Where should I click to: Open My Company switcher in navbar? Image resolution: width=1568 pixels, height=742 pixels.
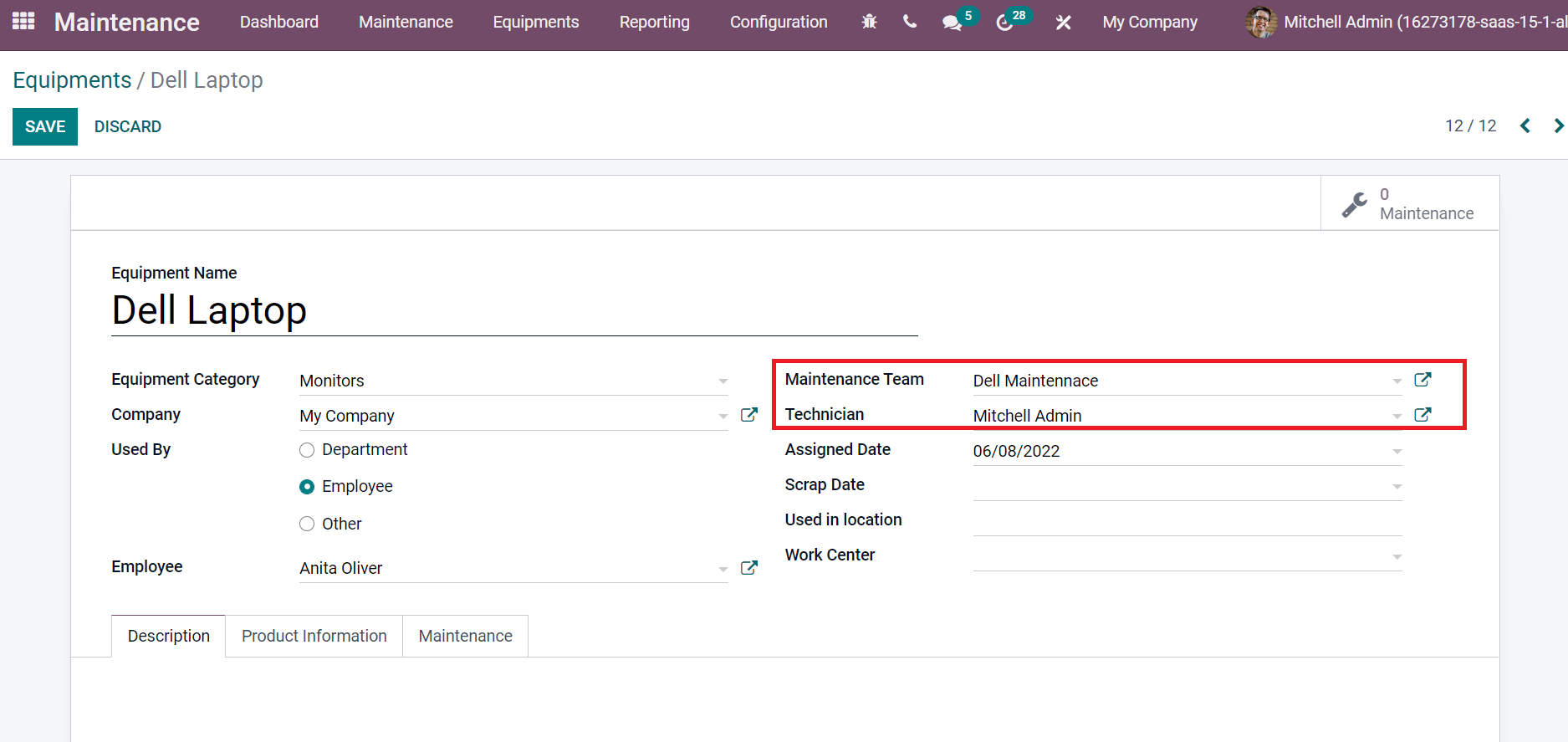(1150, 23)
